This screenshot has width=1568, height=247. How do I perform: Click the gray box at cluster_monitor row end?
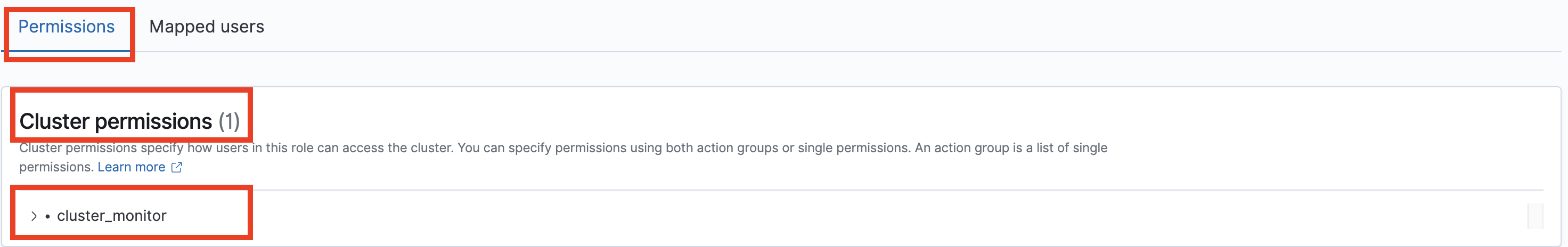[1535, 216]
